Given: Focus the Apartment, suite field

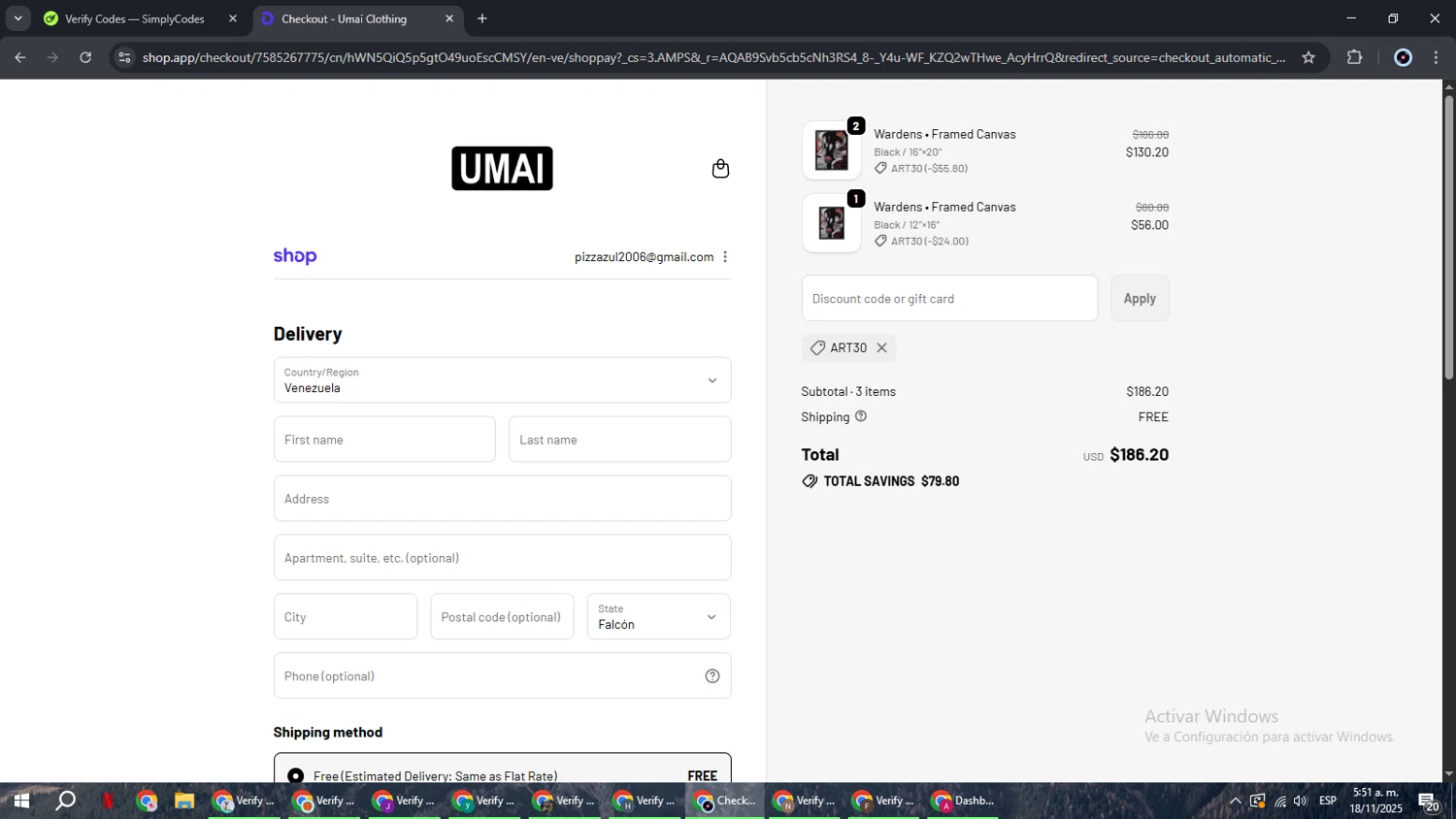Looking at the screenshot, I should 502,558.
